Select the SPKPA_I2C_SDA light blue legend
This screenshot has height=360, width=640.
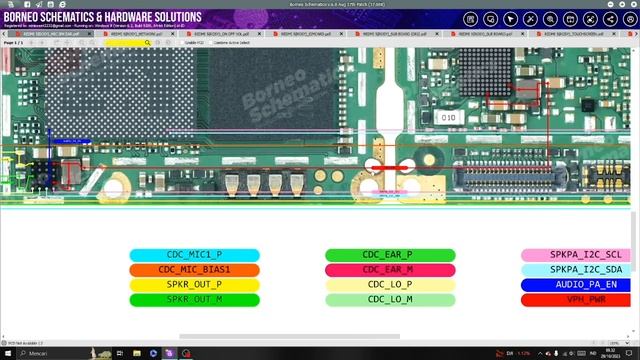(576, 270)
